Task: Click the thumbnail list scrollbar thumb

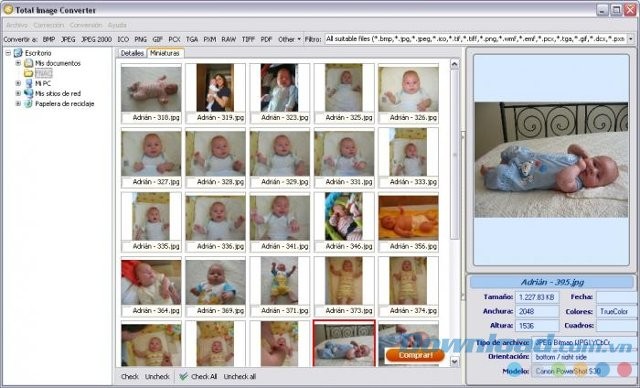Action: click(x=454, y=155)
